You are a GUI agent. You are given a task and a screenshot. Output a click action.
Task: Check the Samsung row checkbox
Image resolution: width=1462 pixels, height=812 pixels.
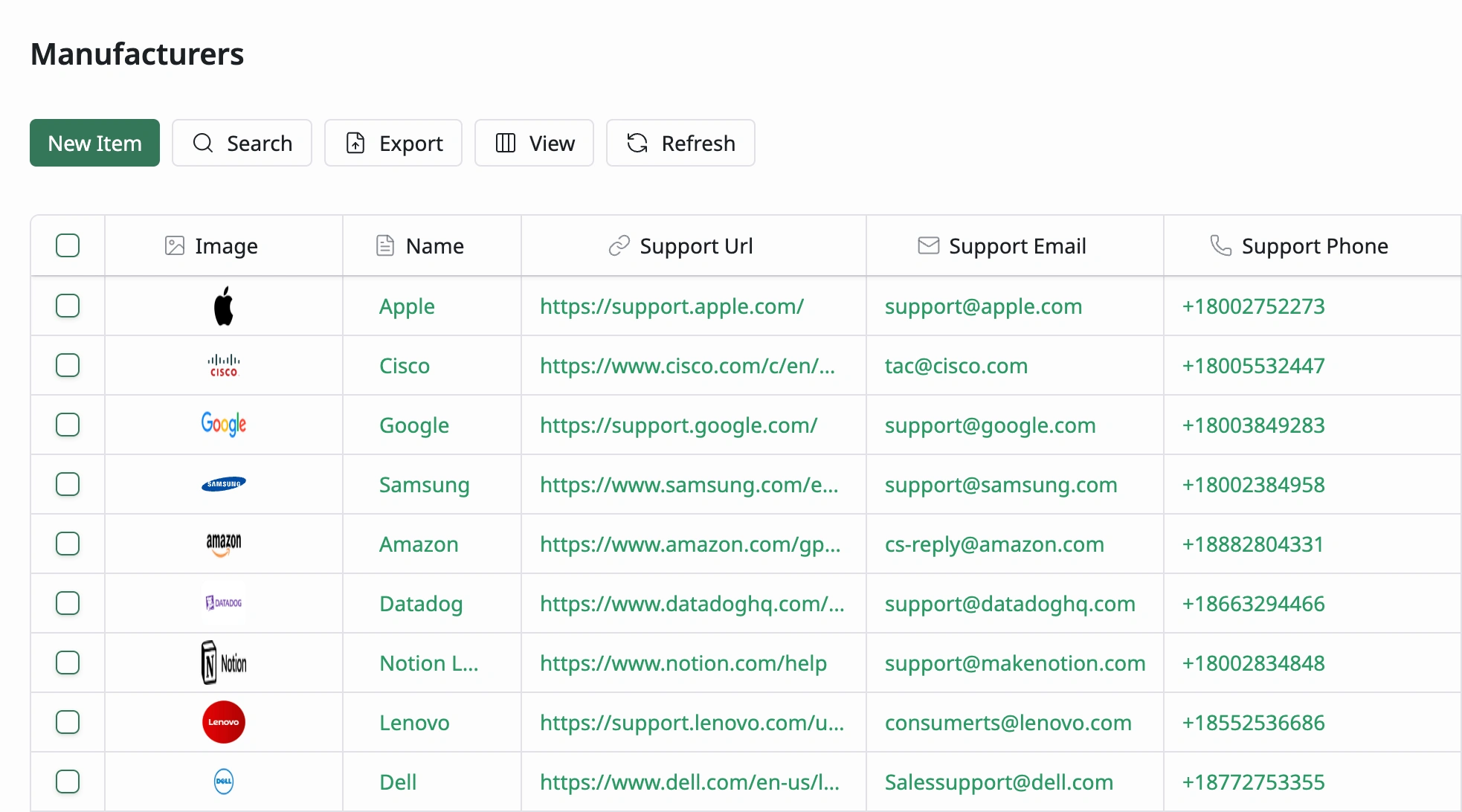68,484
